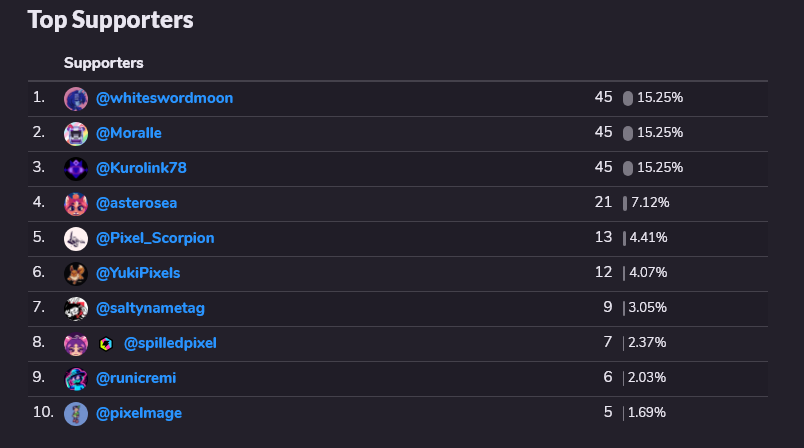
Task: Visit the @whiteswordmoon profile link
Action: click(165, 98)
